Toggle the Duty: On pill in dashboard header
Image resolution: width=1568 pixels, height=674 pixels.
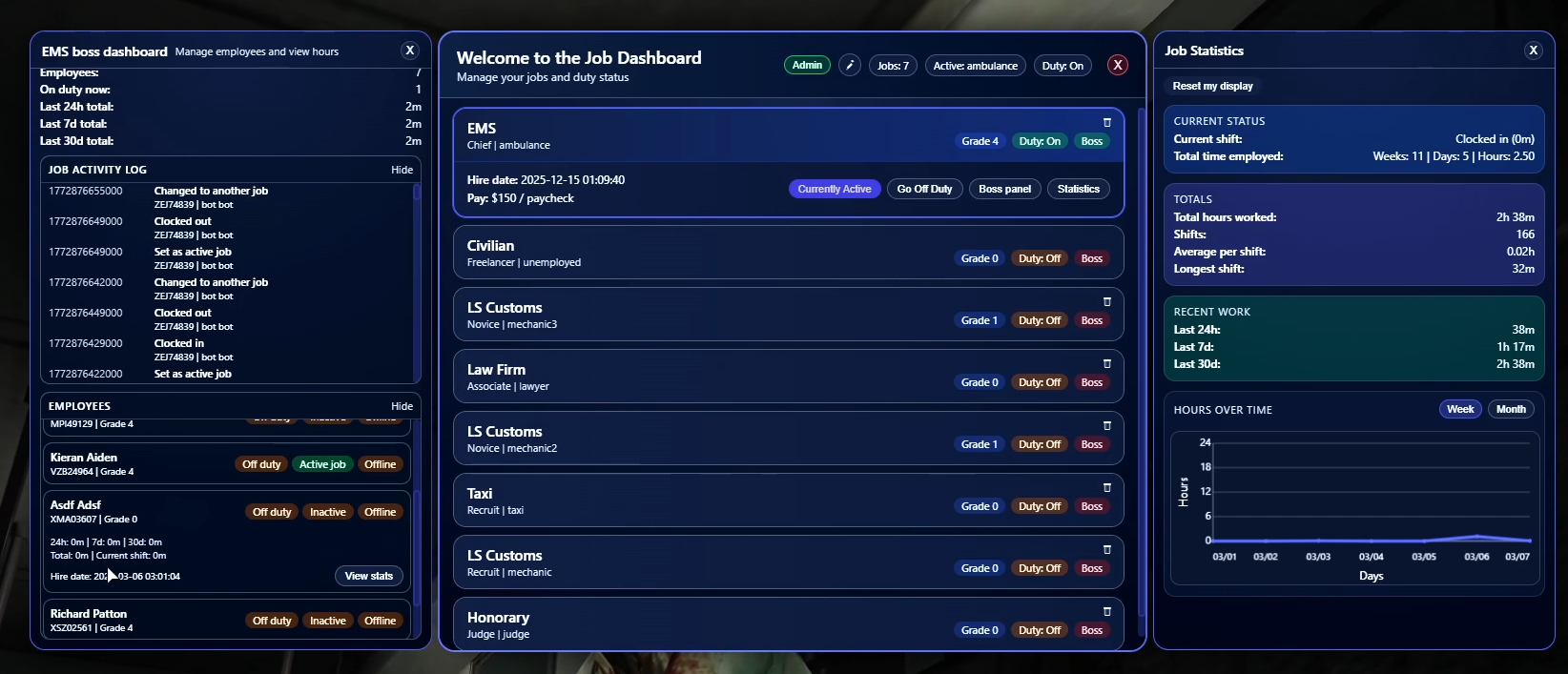(1063, 66)
